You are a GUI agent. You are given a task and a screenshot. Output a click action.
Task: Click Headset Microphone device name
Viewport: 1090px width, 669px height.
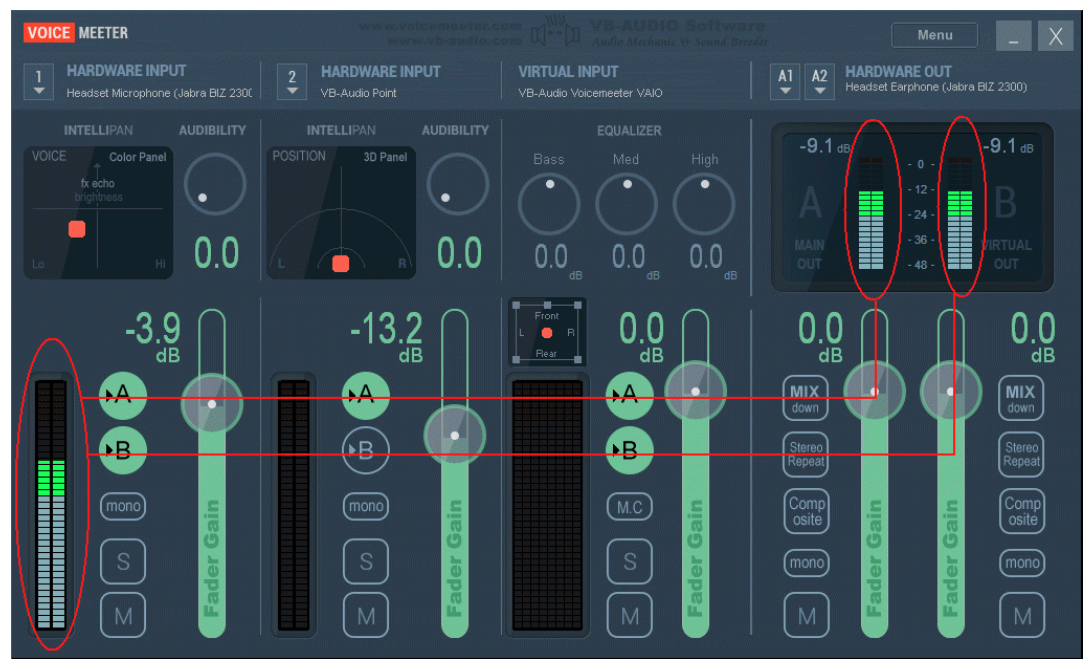(159, 92)
